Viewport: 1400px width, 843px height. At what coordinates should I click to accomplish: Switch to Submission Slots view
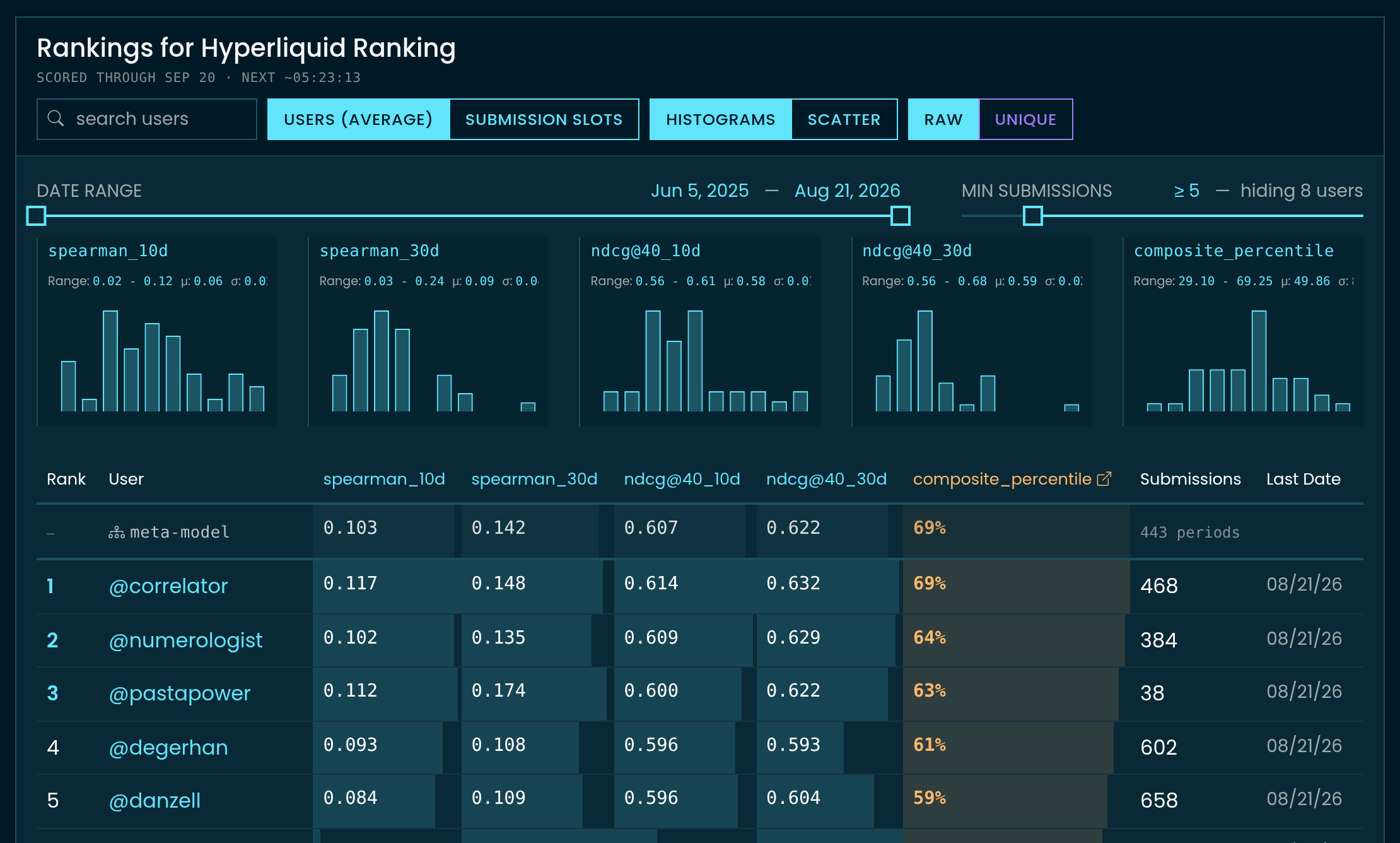pos(544,119)
